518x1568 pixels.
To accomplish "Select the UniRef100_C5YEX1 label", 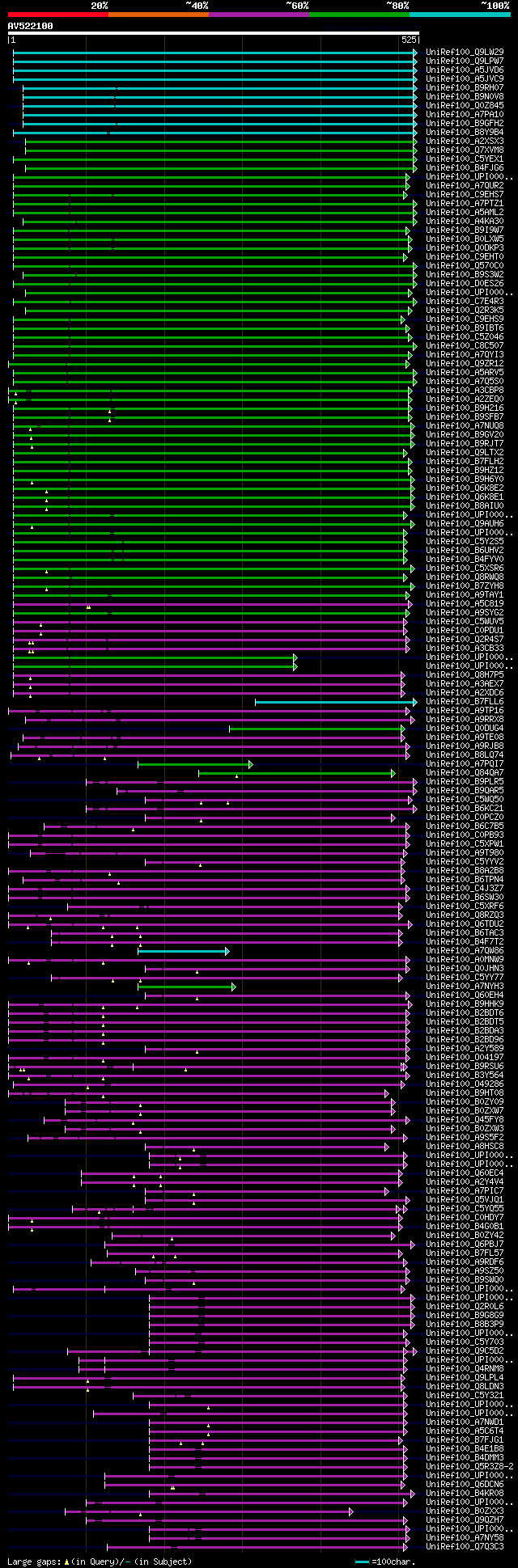I will (x=465, y=158).
